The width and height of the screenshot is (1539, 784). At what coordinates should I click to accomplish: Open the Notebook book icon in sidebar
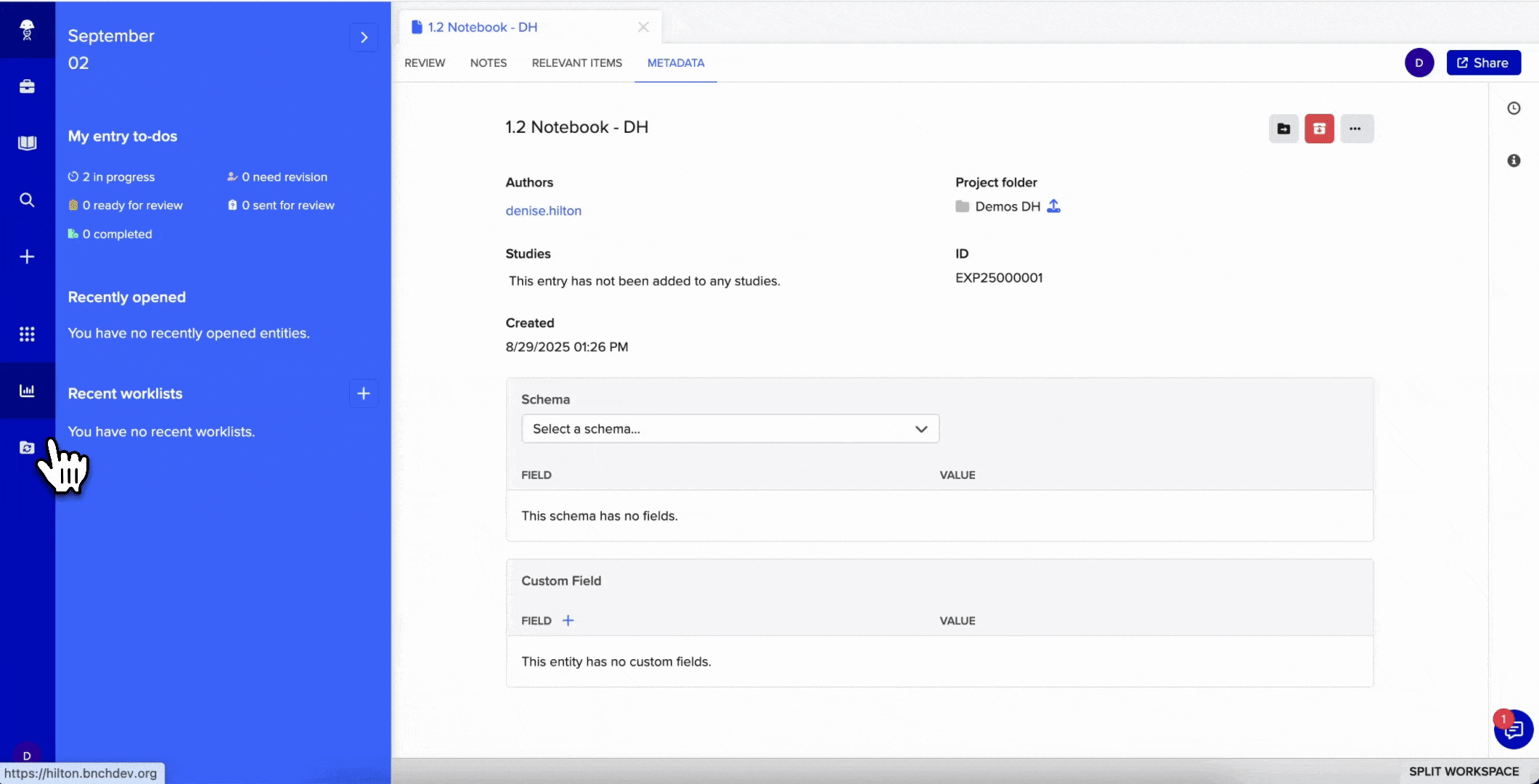27,143
